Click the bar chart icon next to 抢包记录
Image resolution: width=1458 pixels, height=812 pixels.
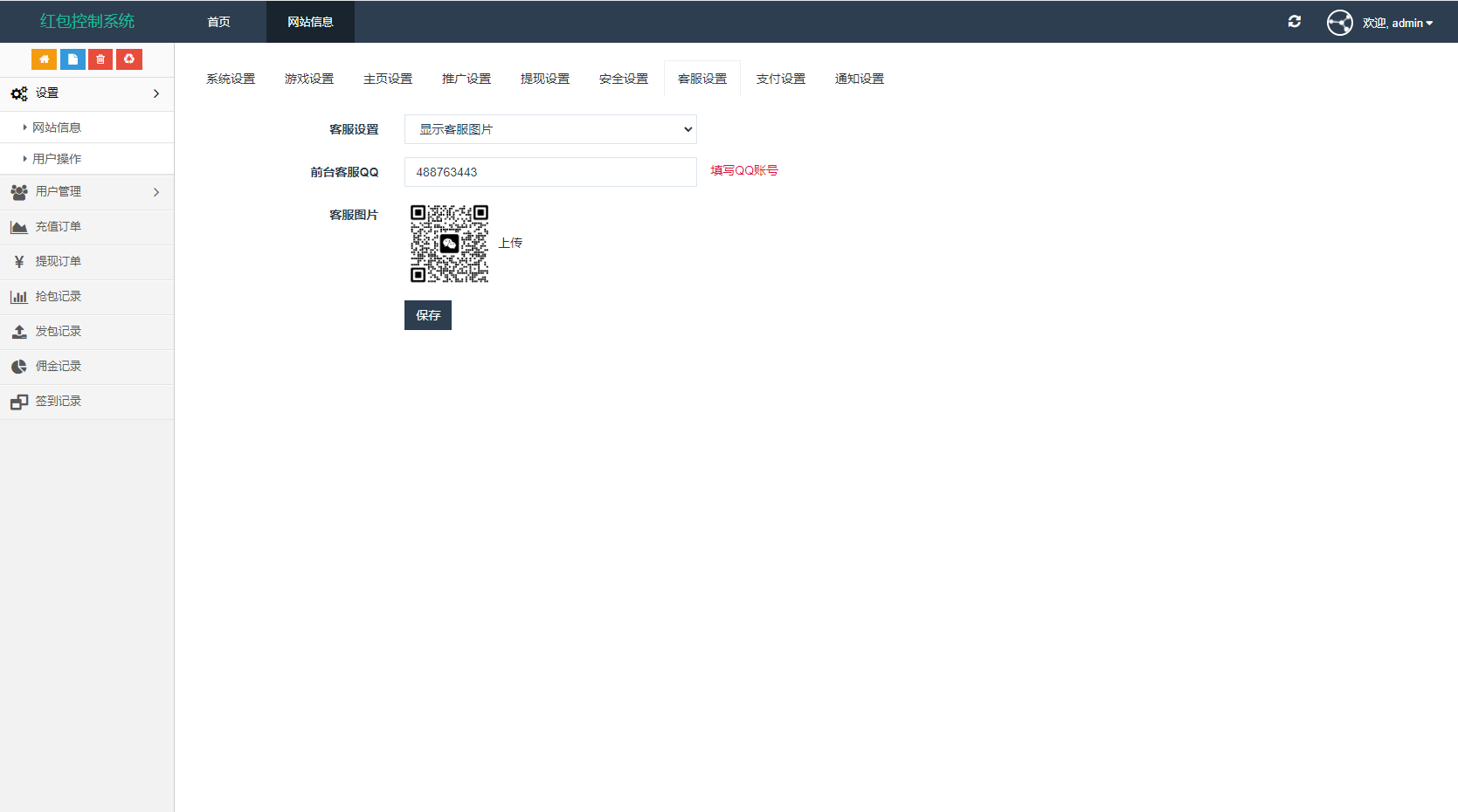click(x=18, y=296)
